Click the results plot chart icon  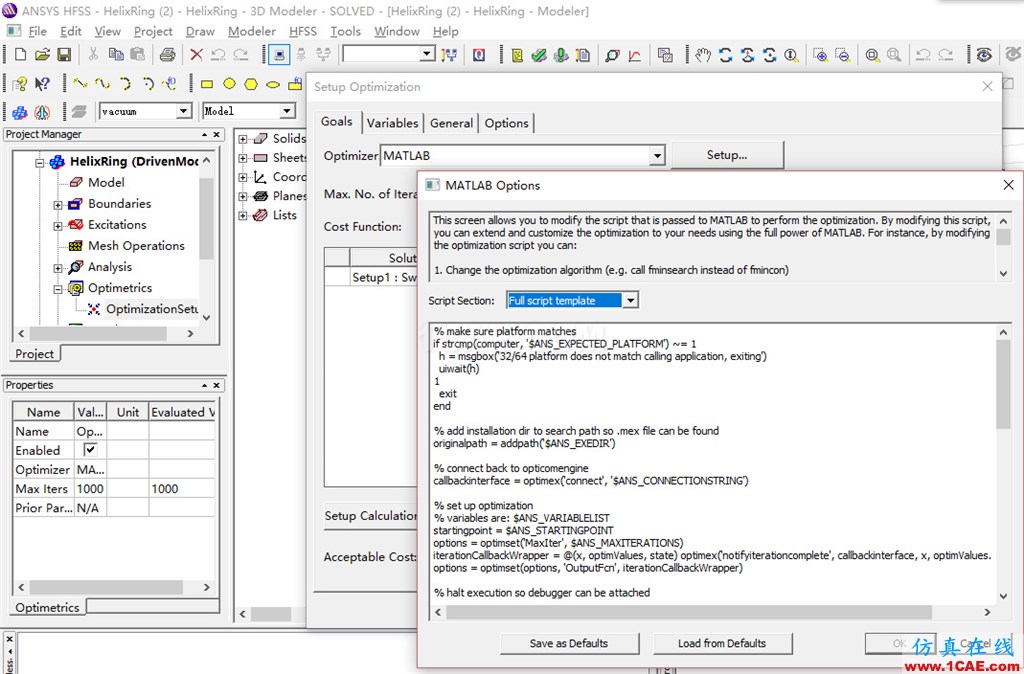(x=634, y=56)
